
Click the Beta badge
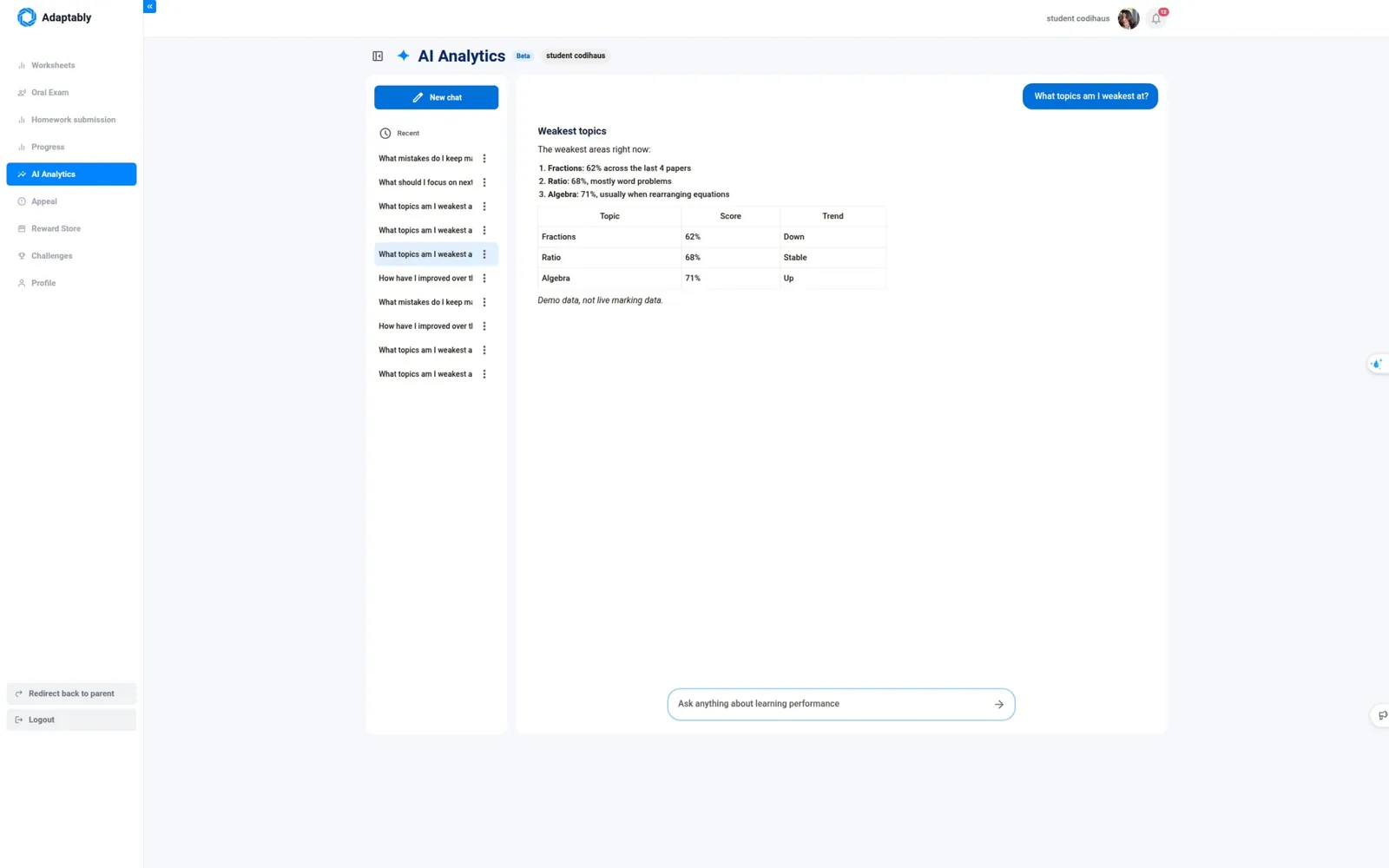523,56
